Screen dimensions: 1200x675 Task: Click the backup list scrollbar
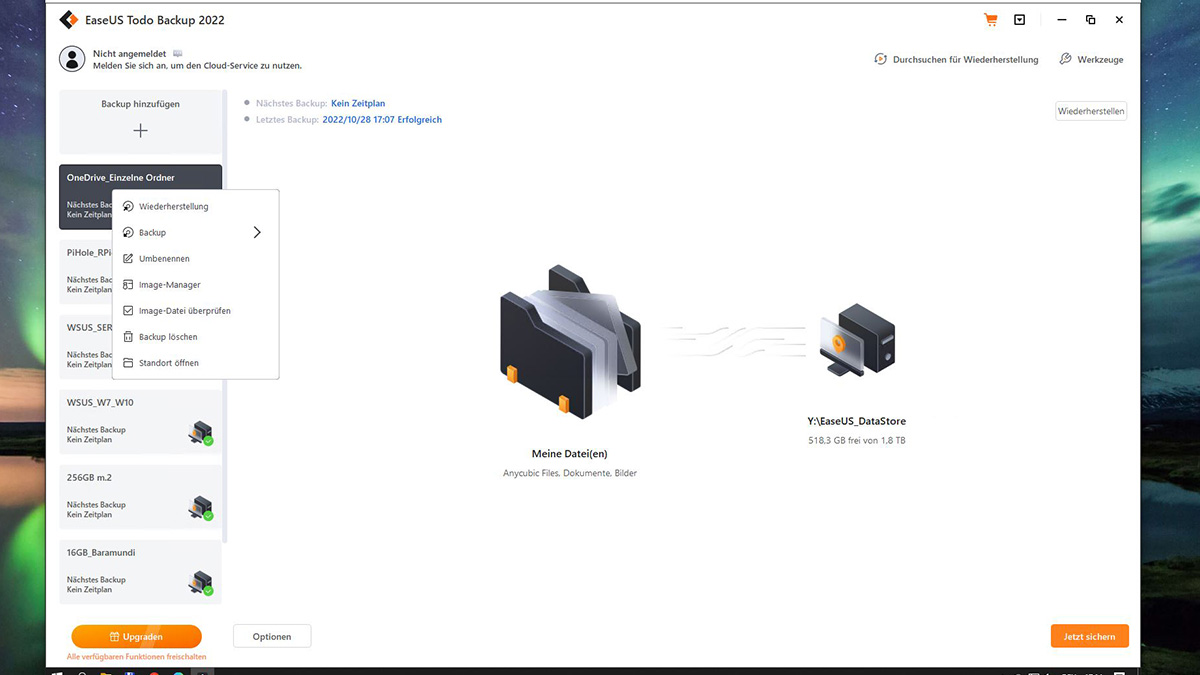[x=225, y=317]
